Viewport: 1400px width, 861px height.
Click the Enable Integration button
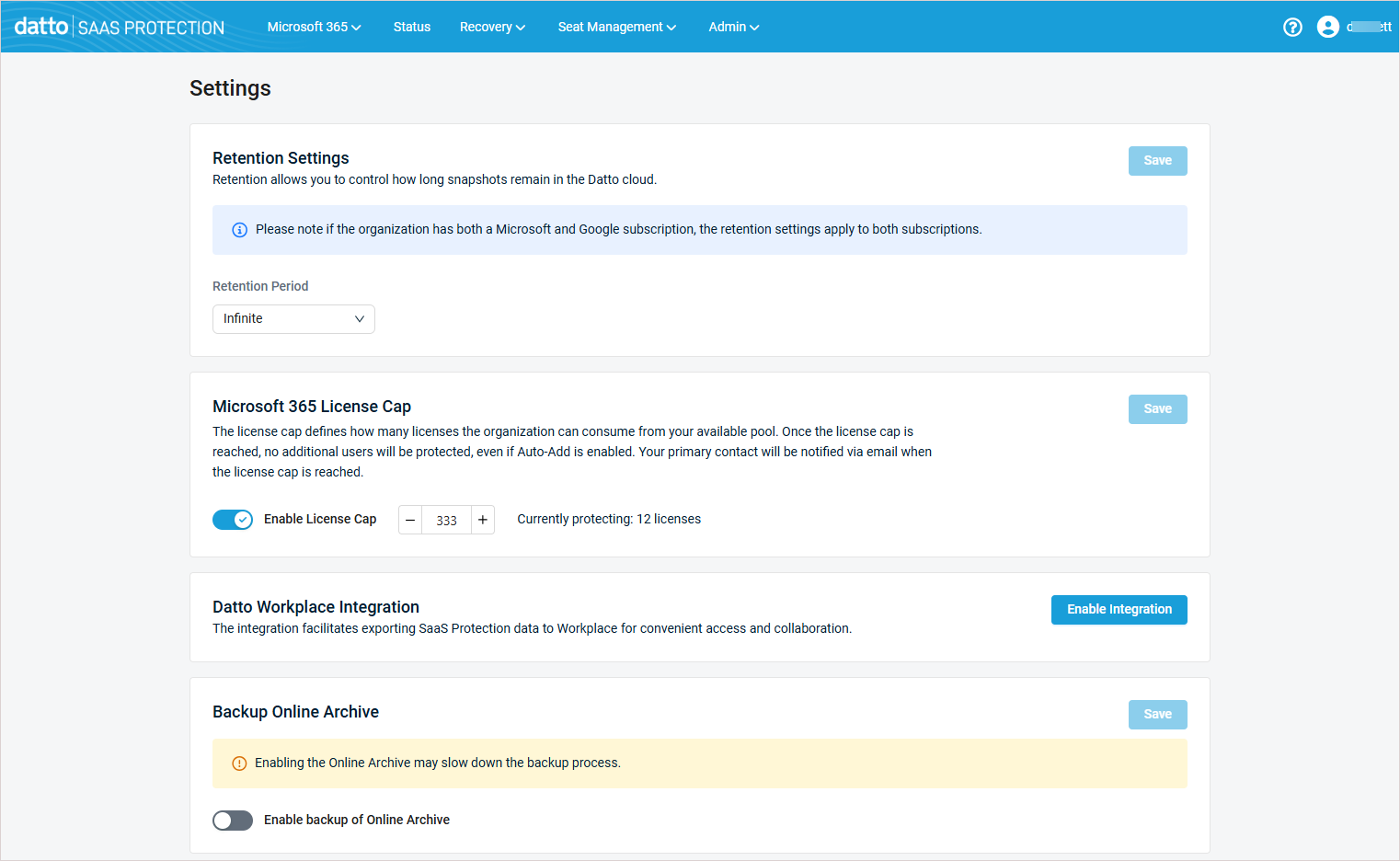tap(1119, 610)
